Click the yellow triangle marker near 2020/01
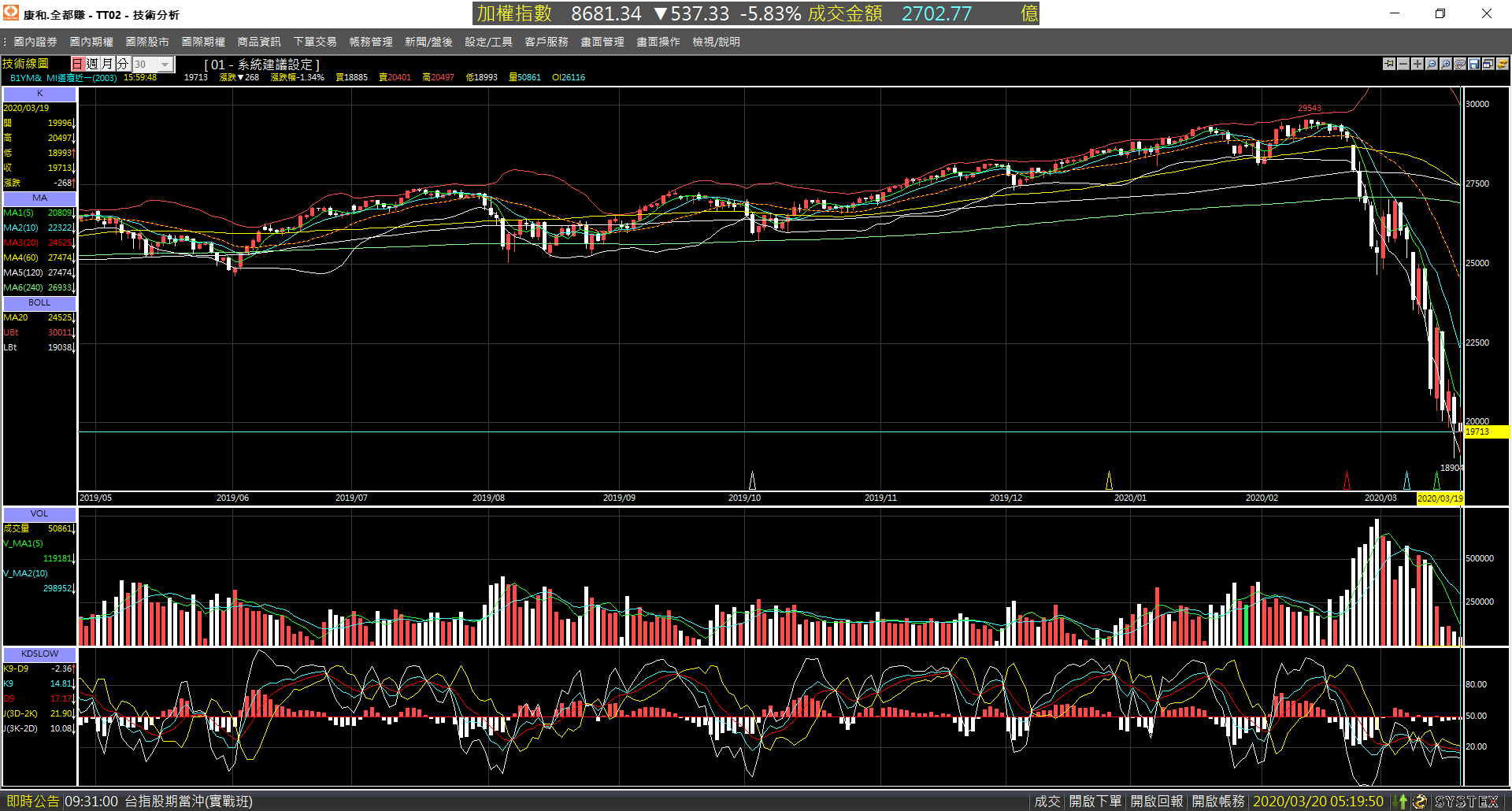1512x811 pixels. pos(1109,480)
